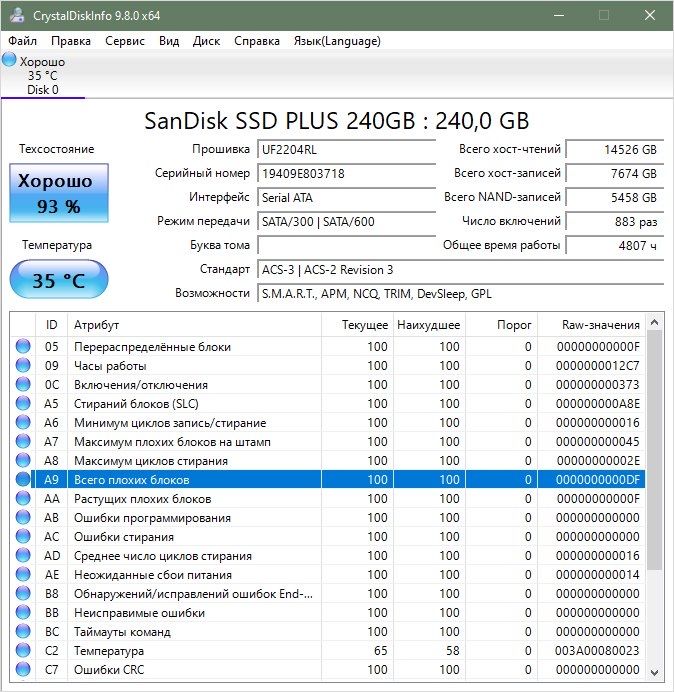Screen dimensions: 674x692
Task: Click status orb of row A6 Минимум циклов
Action: [23, 422]
